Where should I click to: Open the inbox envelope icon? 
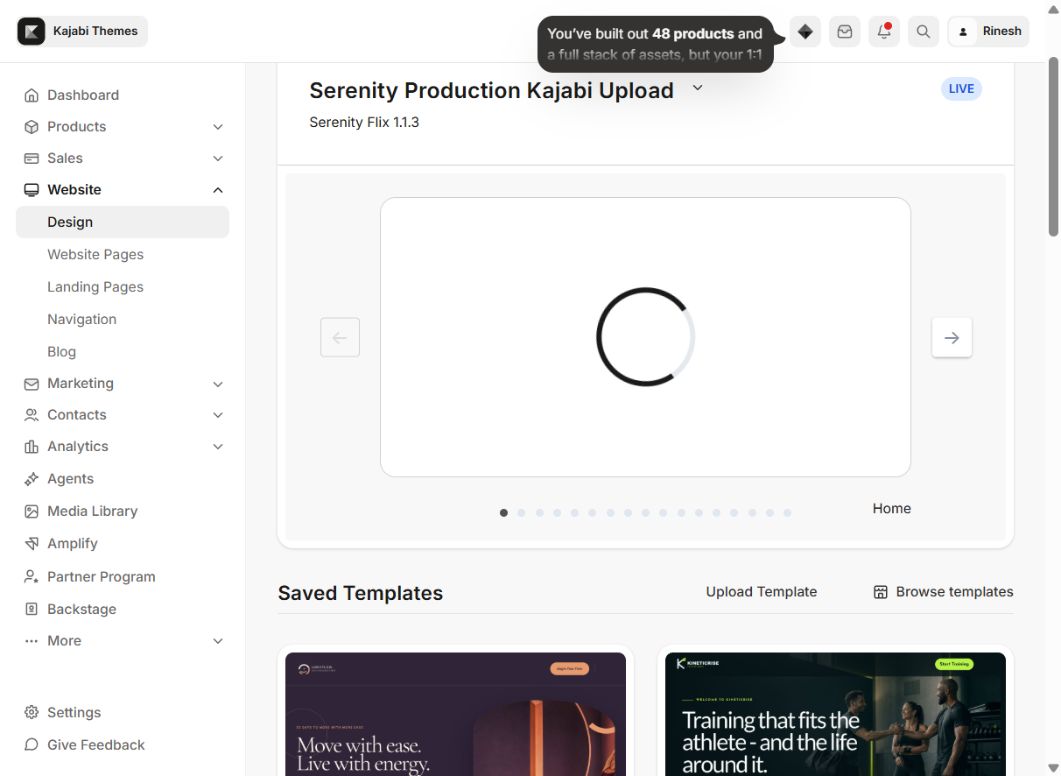click(x=844, y=31)
